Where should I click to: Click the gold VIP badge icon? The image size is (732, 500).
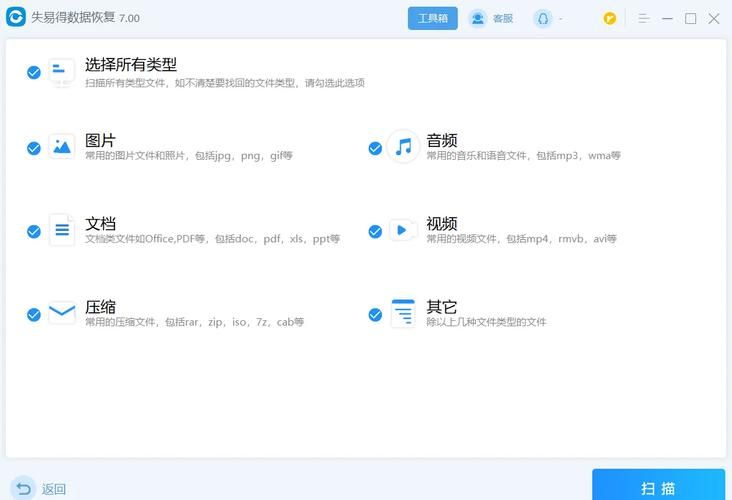coord(609,19)
